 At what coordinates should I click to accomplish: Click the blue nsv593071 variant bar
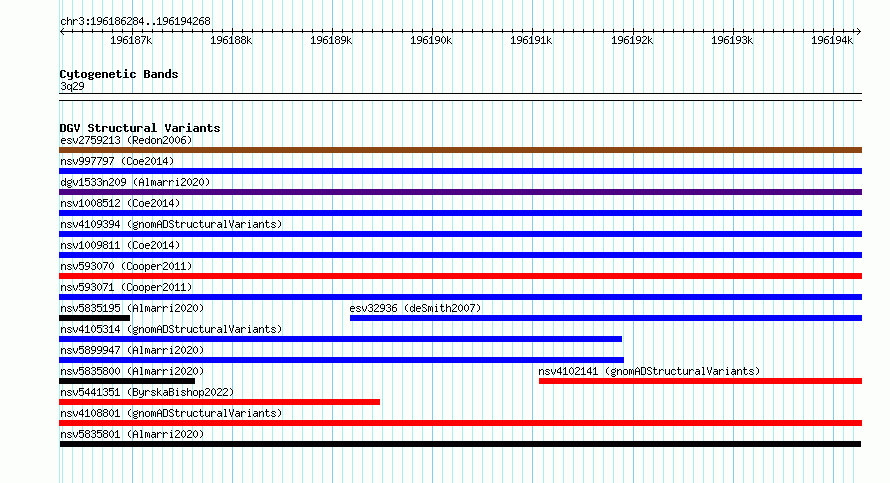click(460, 297)
